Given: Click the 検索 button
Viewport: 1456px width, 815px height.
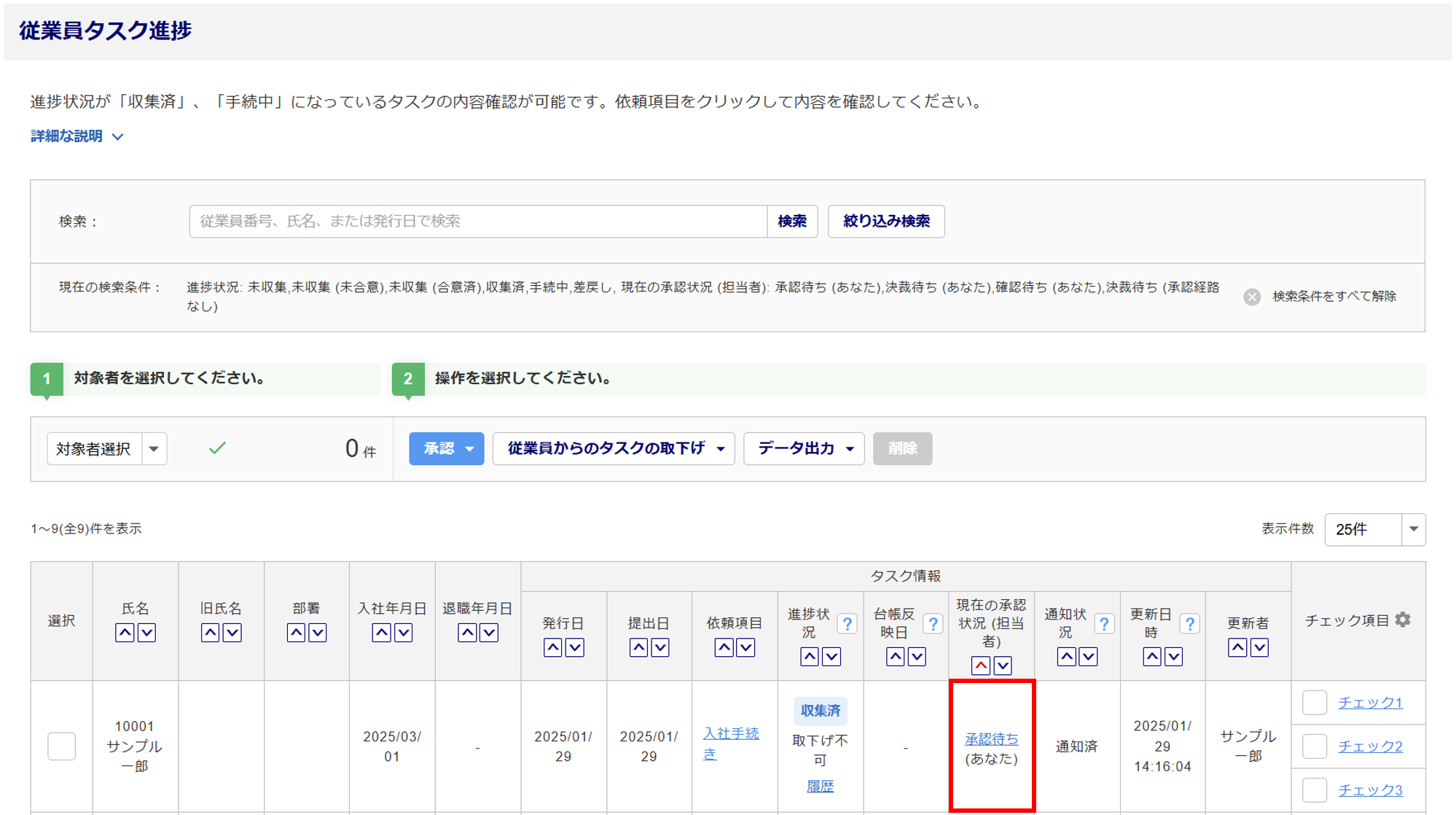Looking at the screenshot, I should tap(792, 221).
